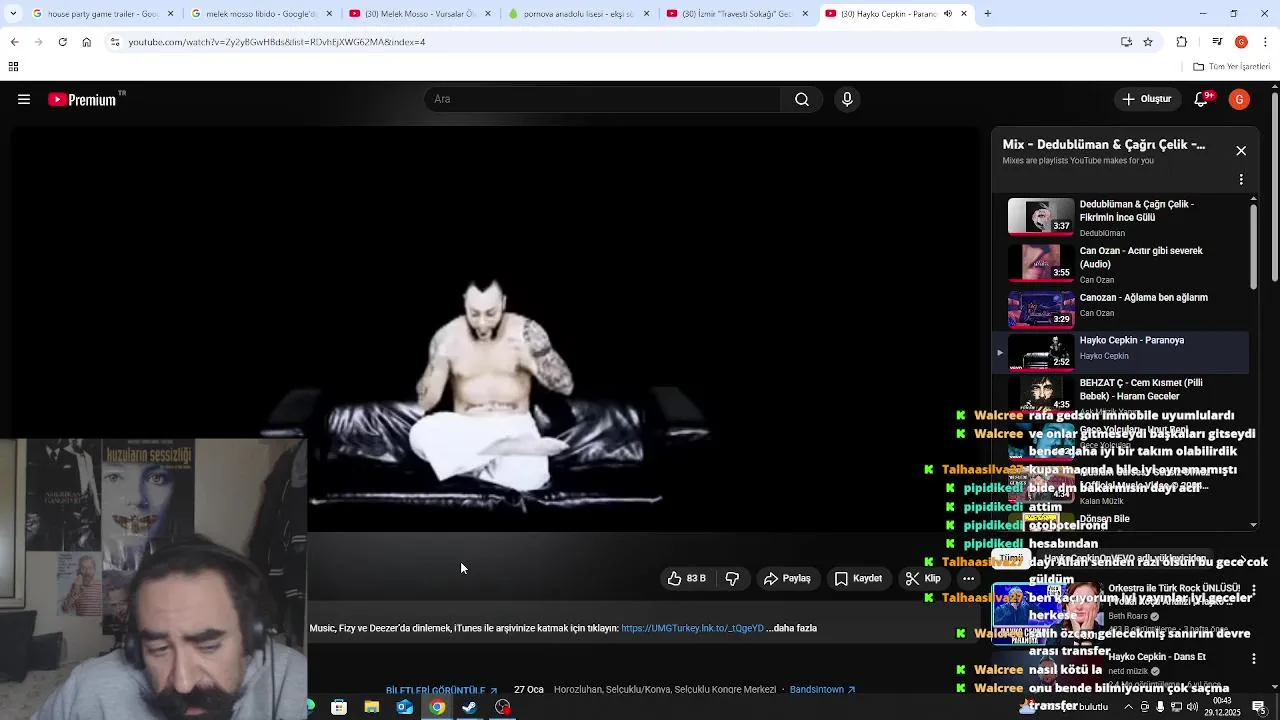The height and width of the screenshot is (720, 1280).
Task: Click the Klip clip button
Action: point(922,578)
